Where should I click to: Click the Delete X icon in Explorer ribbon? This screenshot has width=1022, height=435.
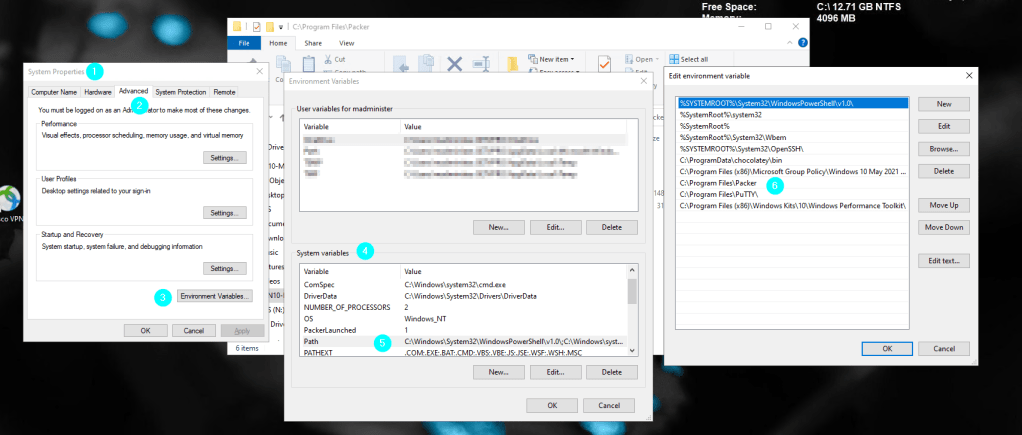[x=454, y=65]
